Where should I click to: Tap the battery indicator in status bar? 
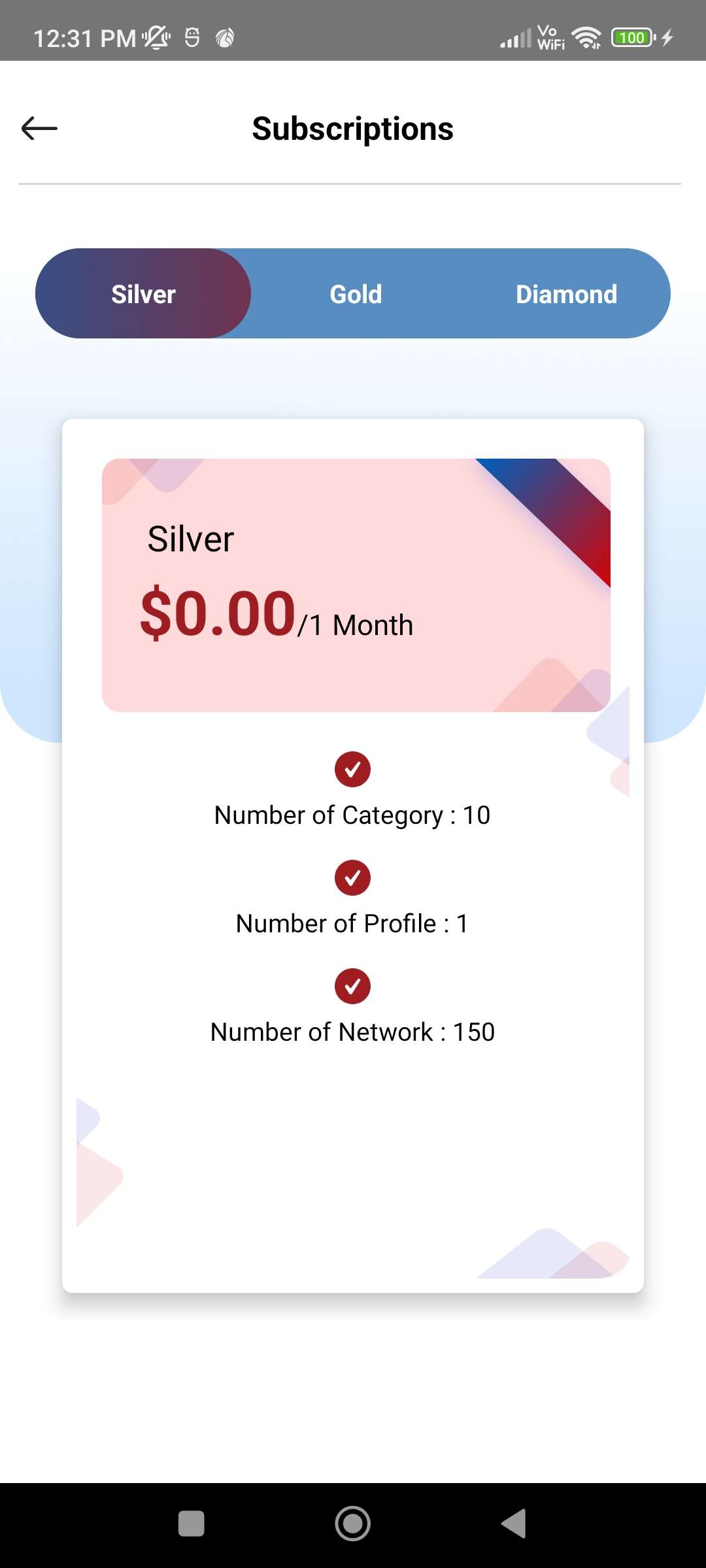point(633,38)
